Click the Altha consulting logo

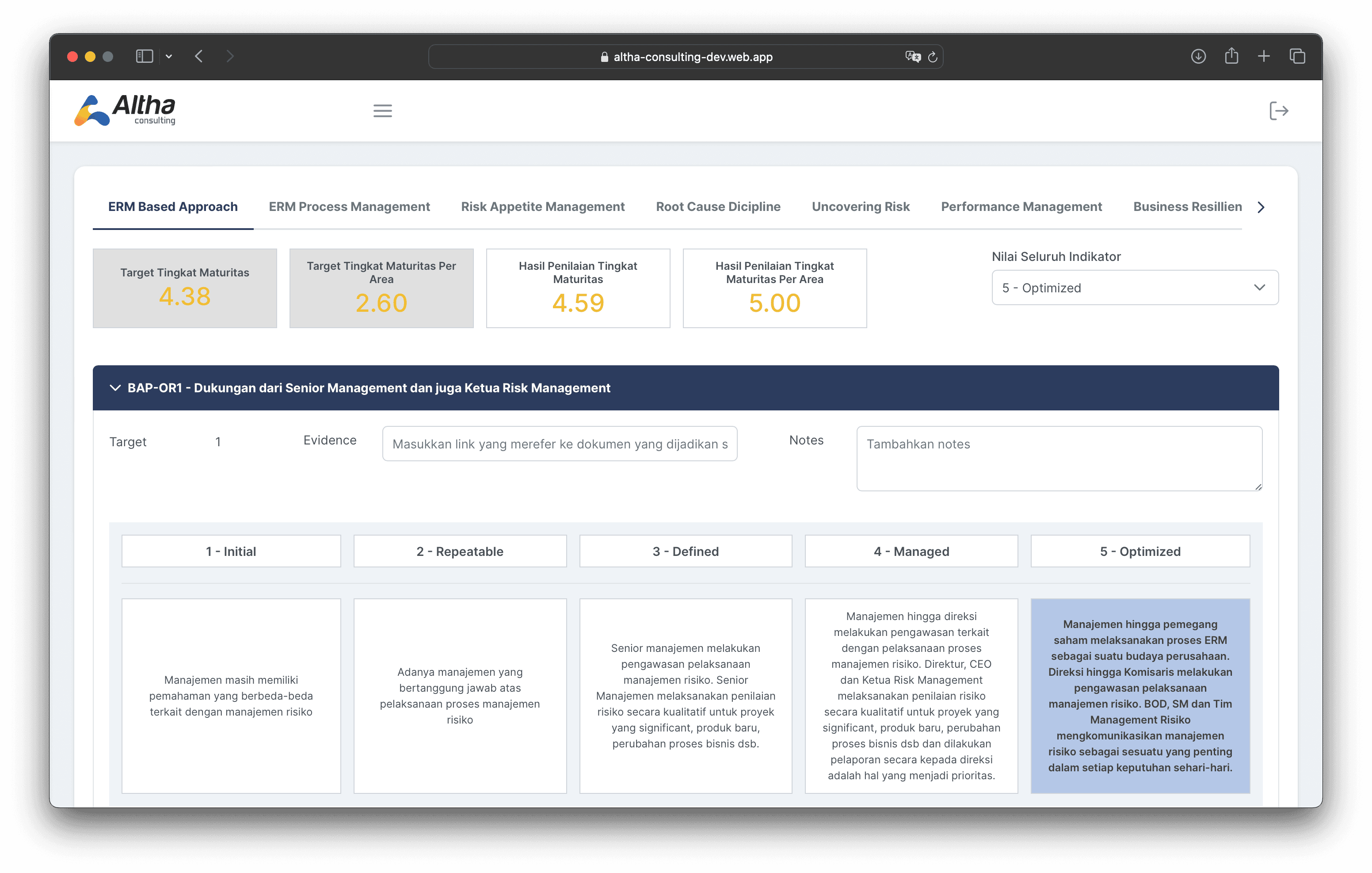point(125,110)
